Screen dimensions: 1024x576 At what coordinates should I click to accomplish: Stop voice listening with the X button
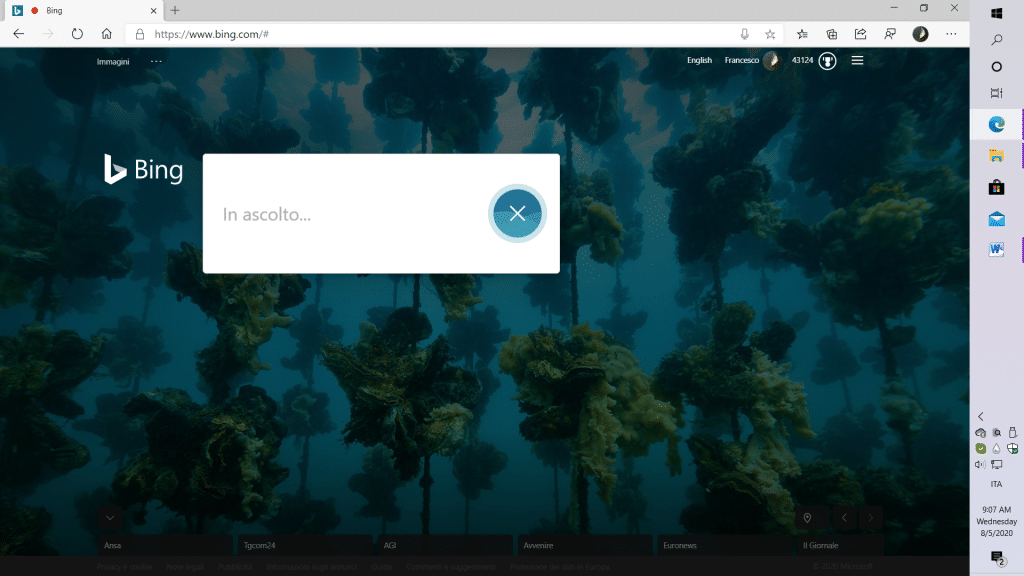tap(517, 213)
